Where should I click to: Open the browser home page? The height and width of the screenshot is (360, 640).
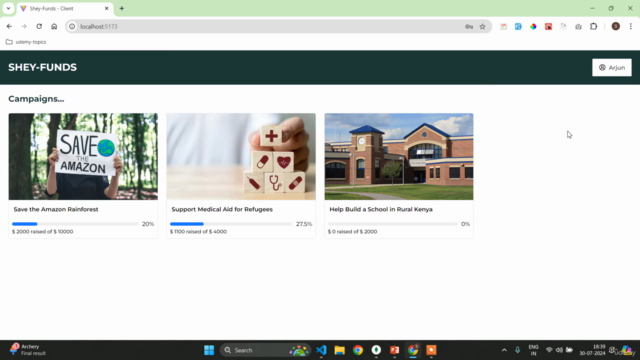click(x=54, y=27)
